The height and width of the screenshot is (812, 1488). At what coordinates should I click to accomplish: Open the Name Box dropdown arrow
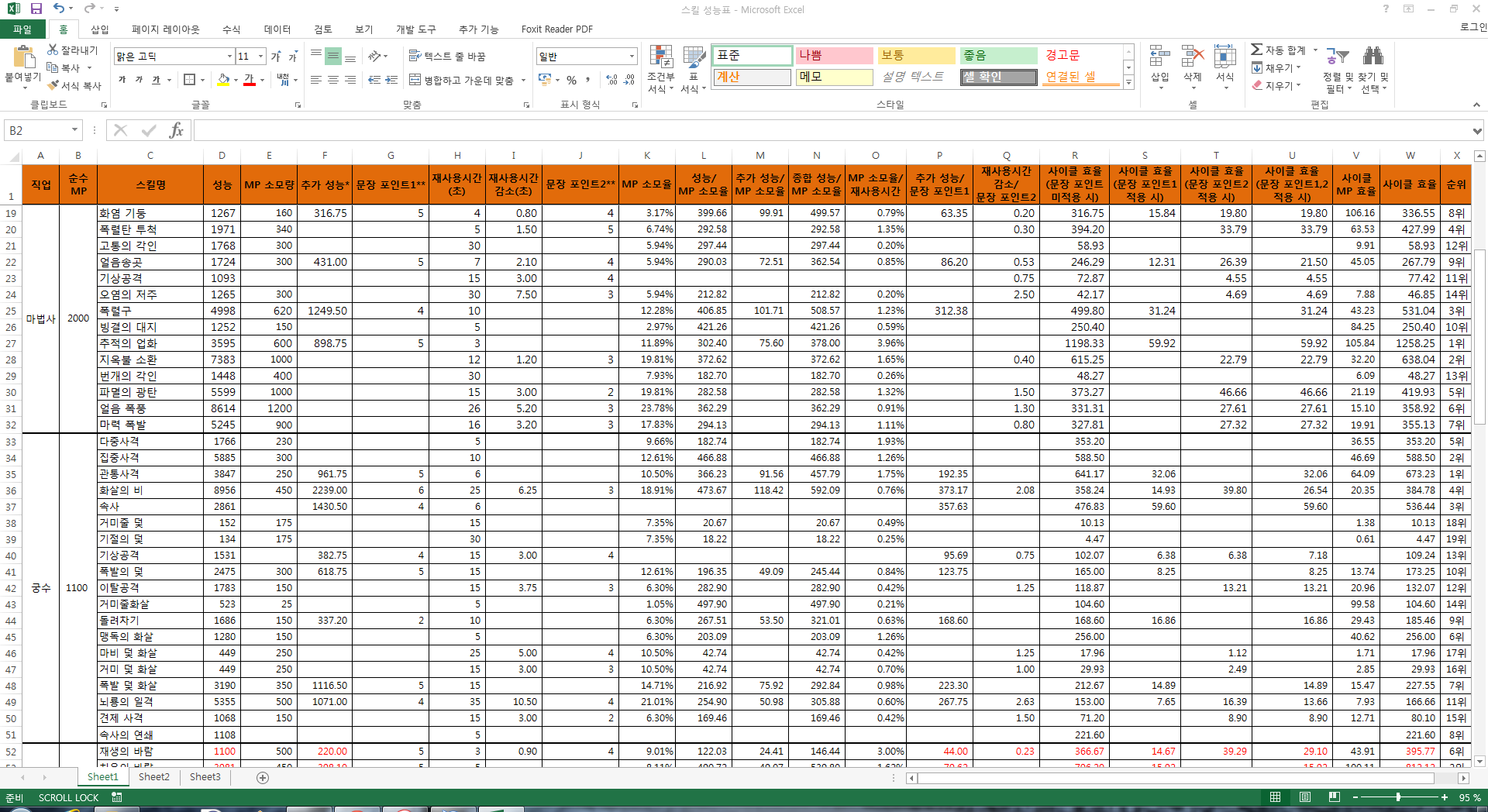74,130
